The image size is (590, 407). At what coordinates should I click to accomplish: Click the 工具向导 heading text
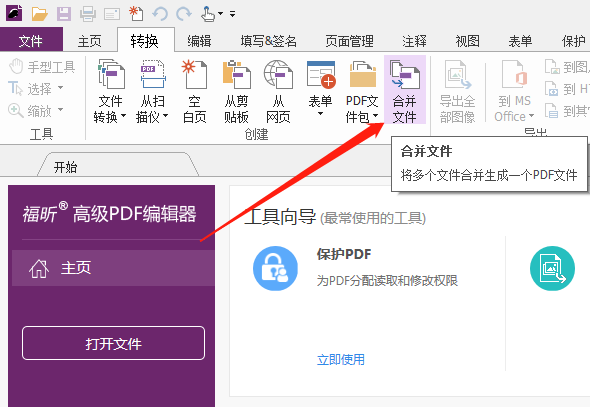pyautogui.click(x=280, y=217)
